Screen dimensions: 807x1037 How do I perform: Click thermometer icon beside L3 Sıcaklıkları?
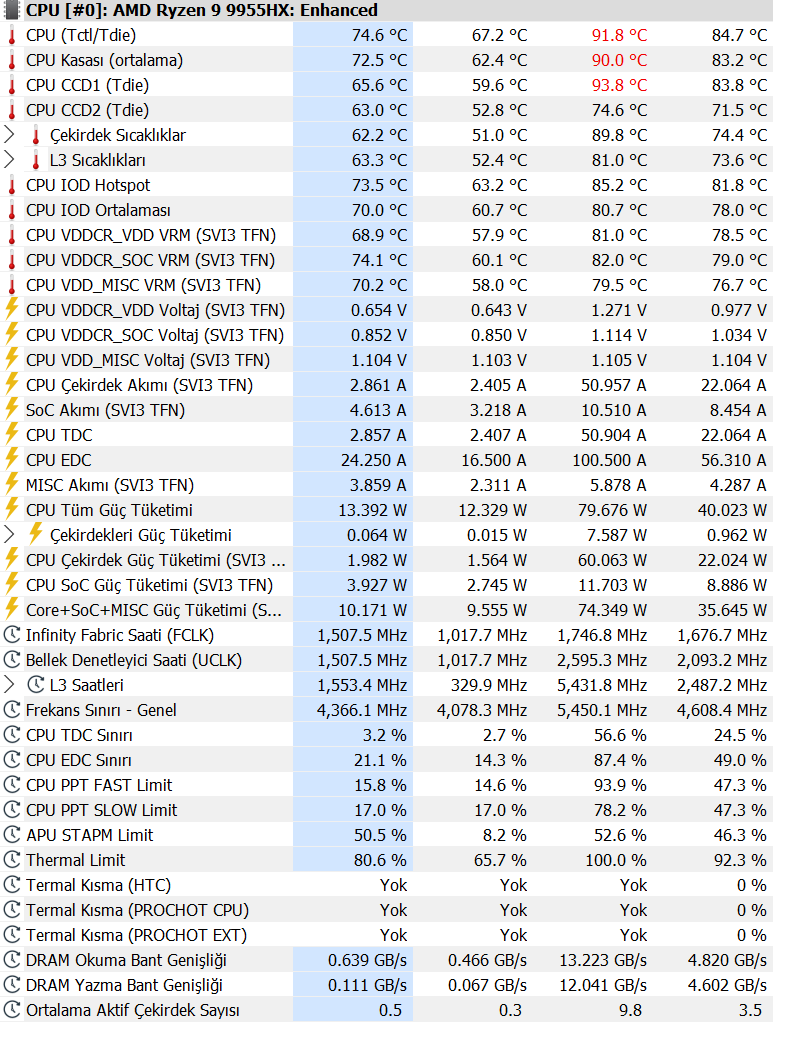(x=36, y=160)
